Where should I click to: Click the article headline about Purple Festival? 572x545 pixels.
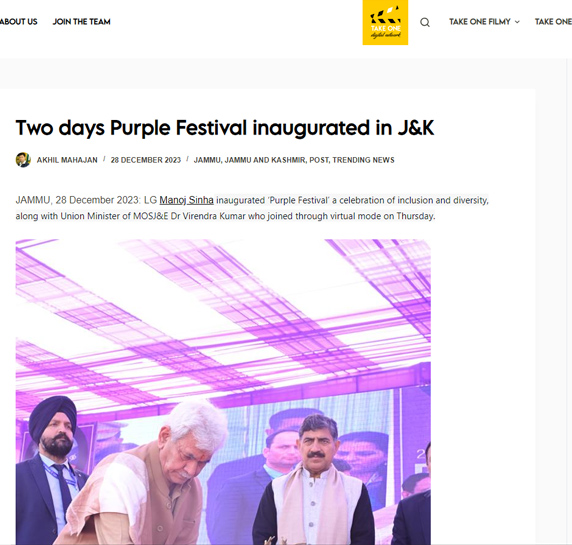click(225, 128)
